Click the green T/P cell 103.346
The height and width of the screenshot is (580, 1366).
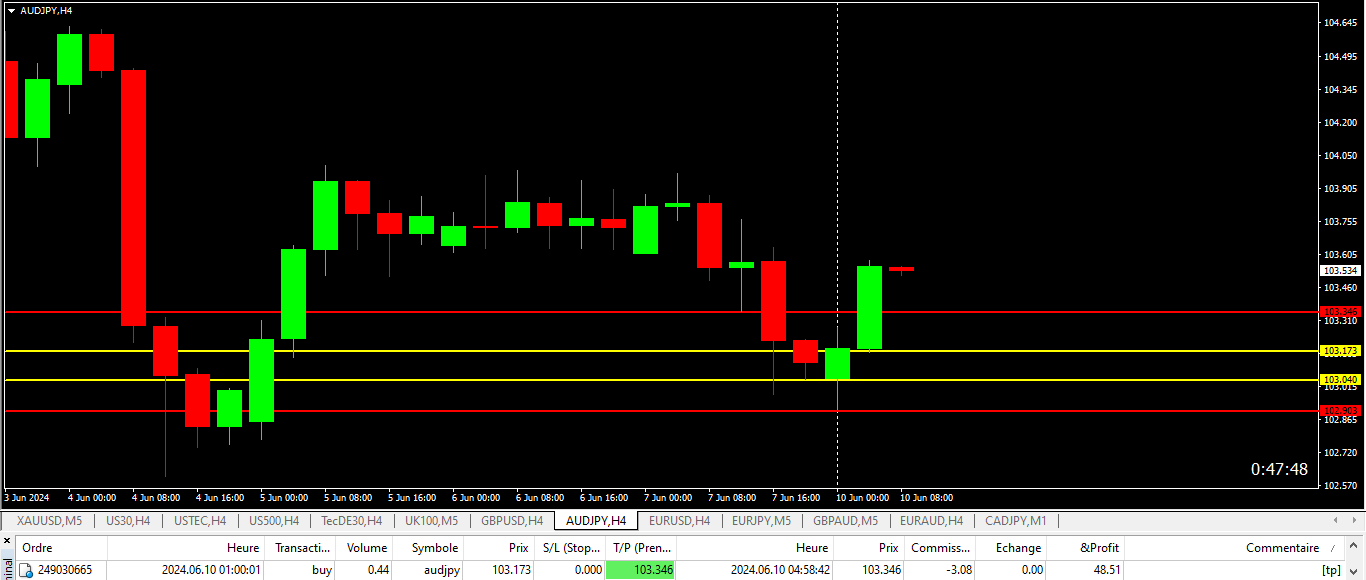[x=640, y=570]
